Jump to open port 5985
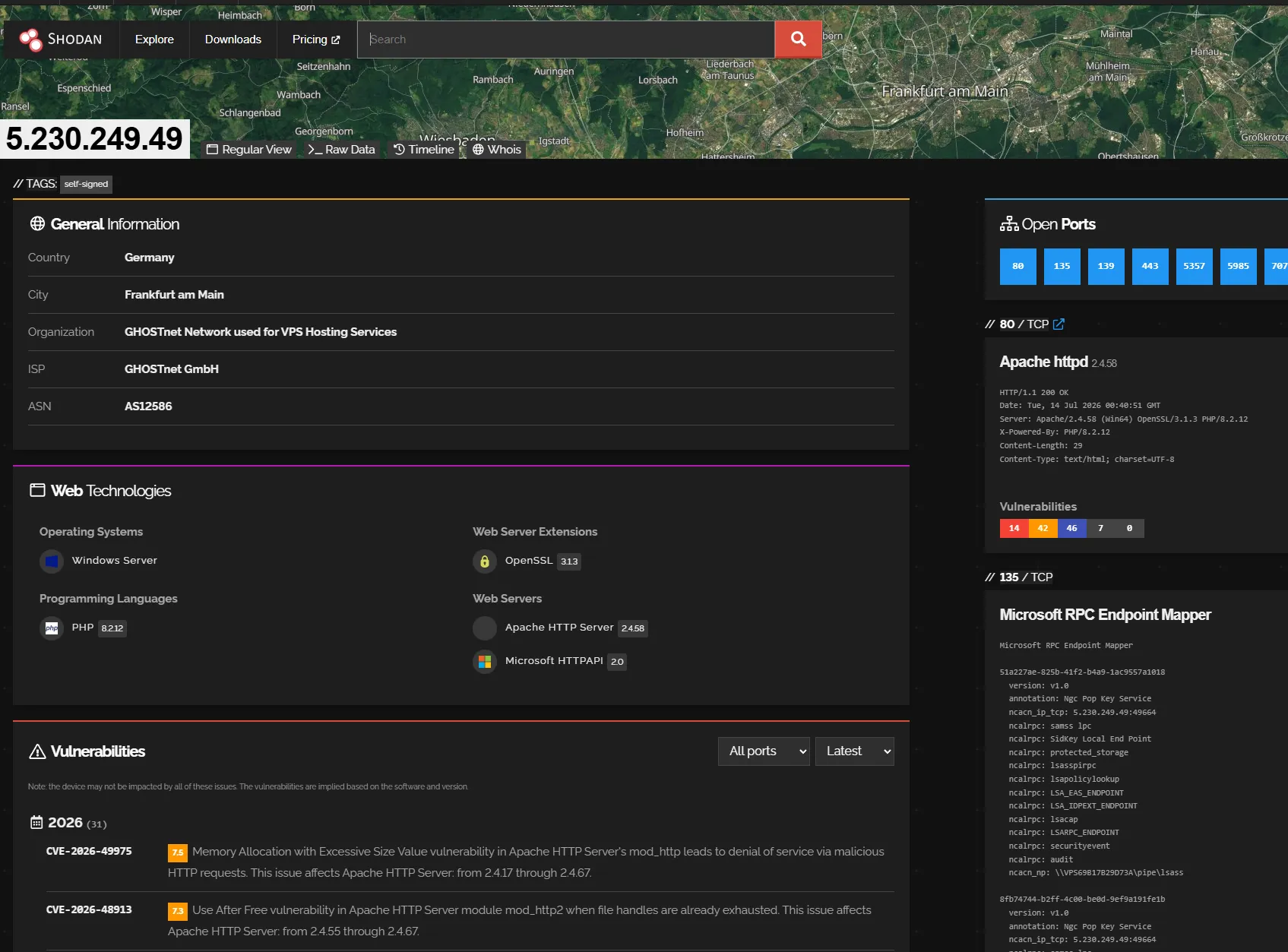The width and height of the screenshot is (1288, 952). click(x=1239, y=267)
